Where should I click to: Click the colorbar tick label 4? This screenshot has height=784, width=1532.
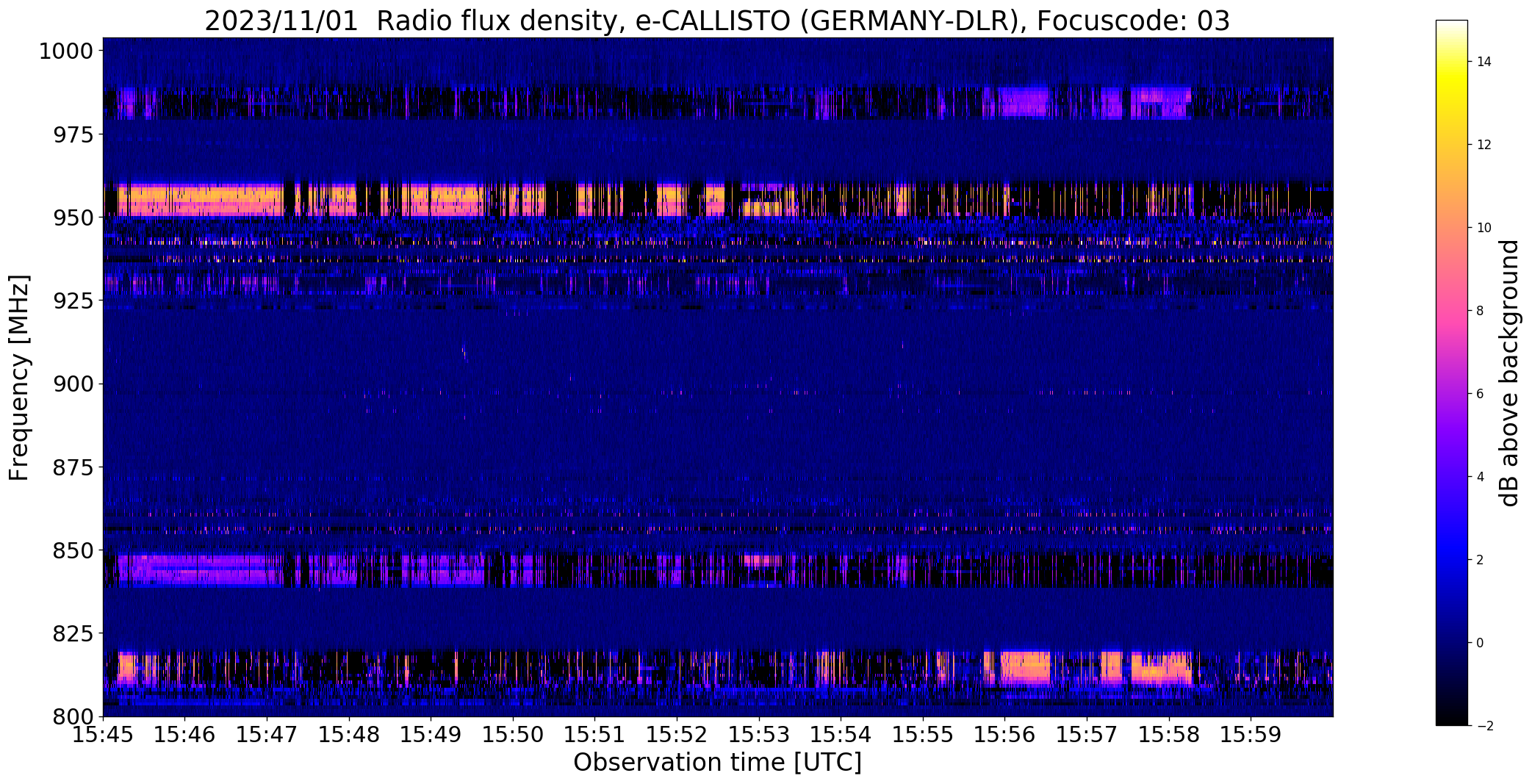tap(1481, 477)
